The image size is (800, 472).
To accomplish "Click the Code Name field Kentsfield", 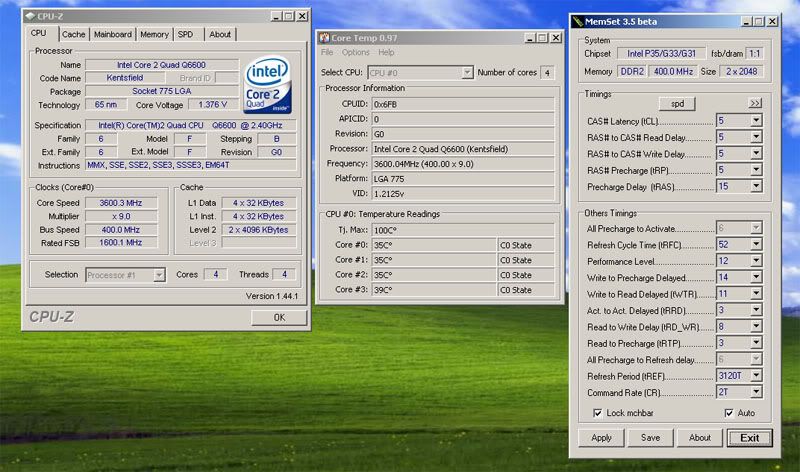I will tap(125, 78).
